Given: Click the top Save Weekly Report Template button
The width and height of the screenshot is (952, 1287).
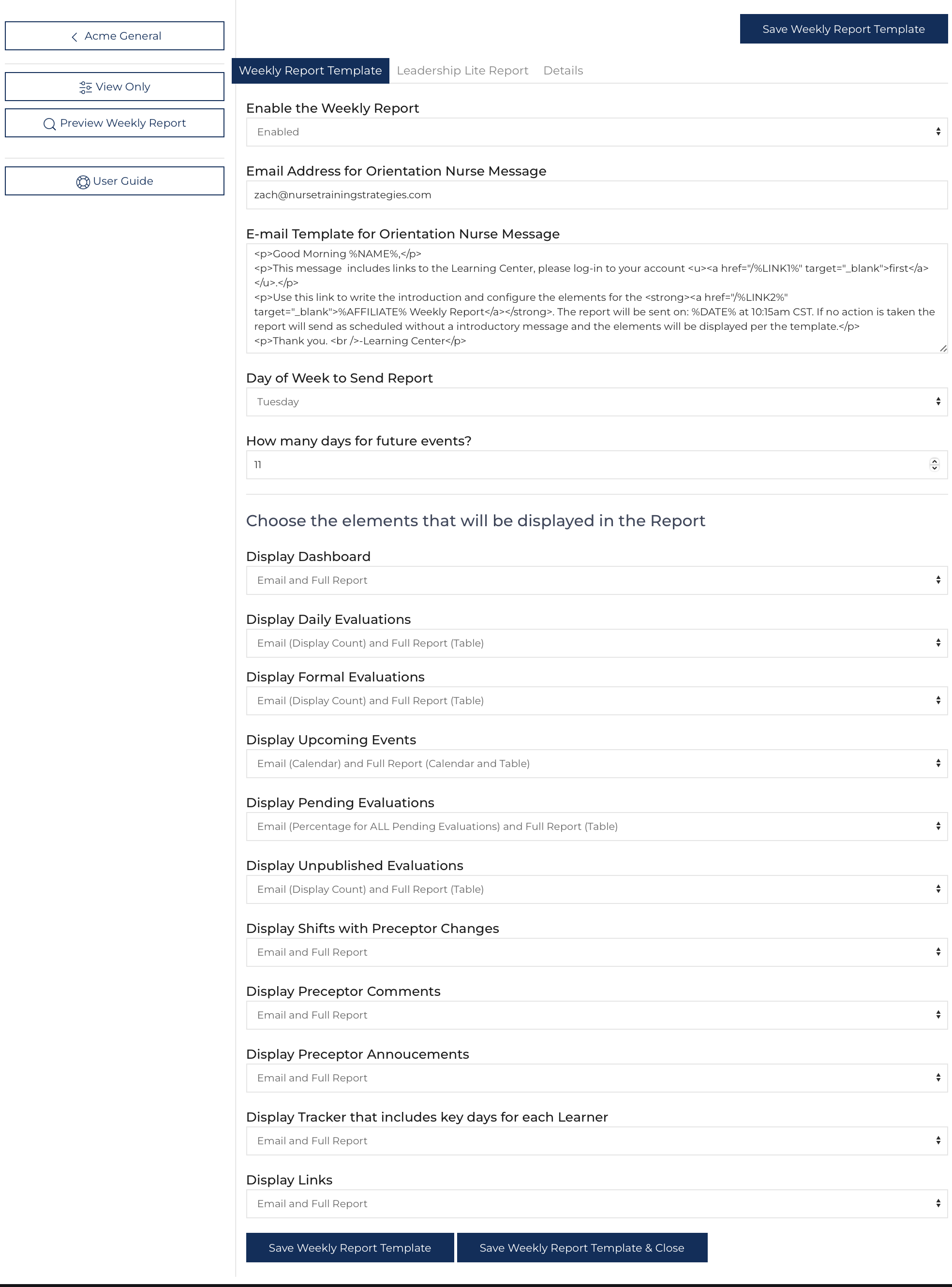Looking at the screenshot, I should (x=843, y=29).
